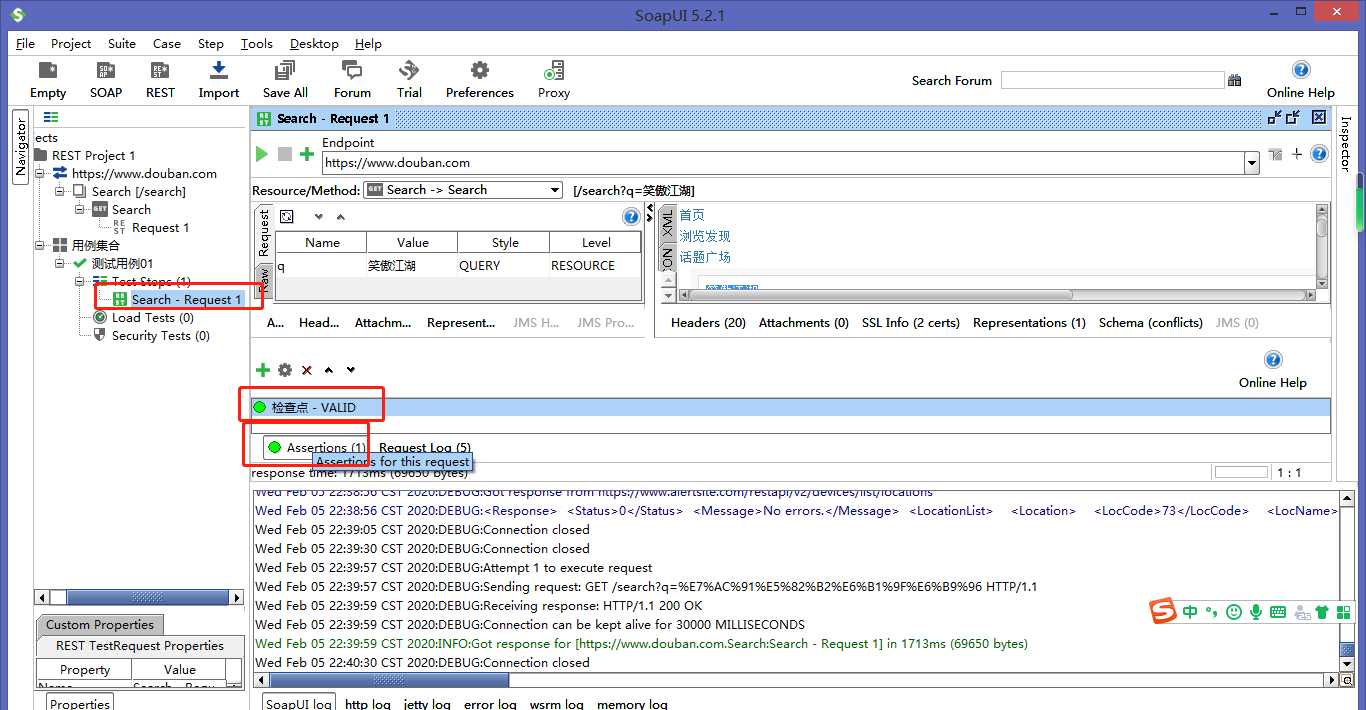Open response Headers (20) tab

(x=708, y=322)
